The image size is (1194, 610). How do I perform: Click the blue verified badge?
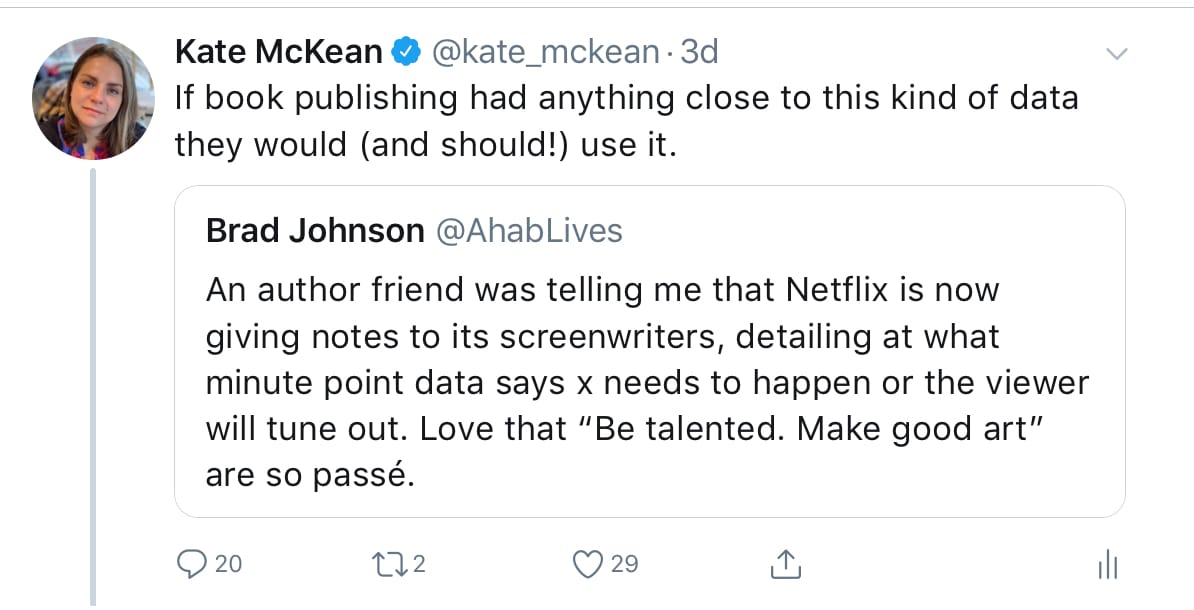point(406,51)
